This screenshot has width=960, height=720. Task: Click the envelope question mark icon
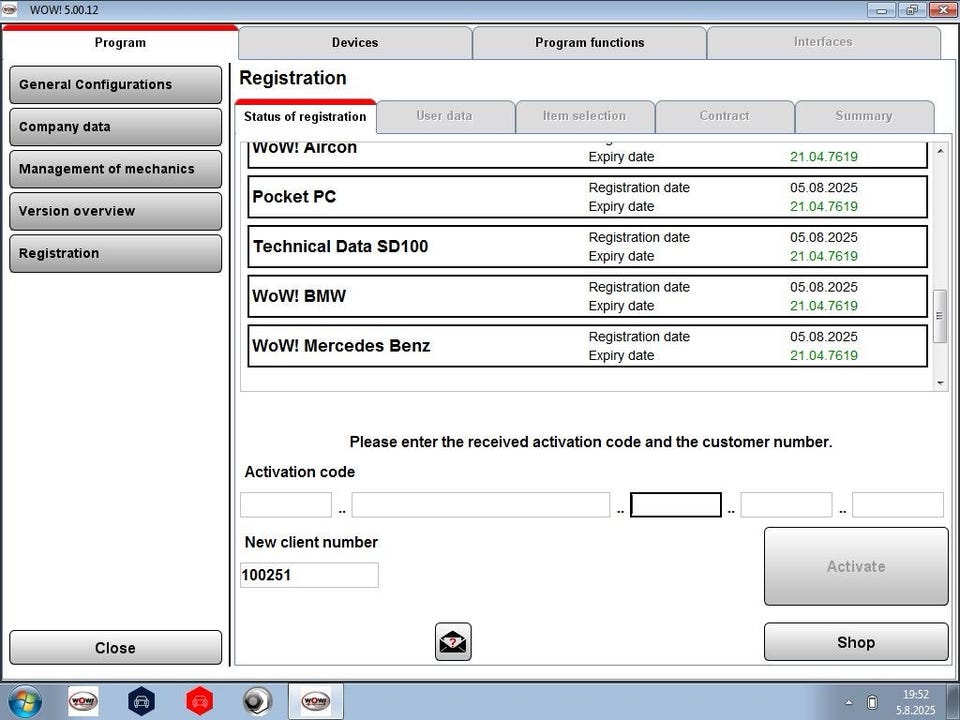coord(453,642)
